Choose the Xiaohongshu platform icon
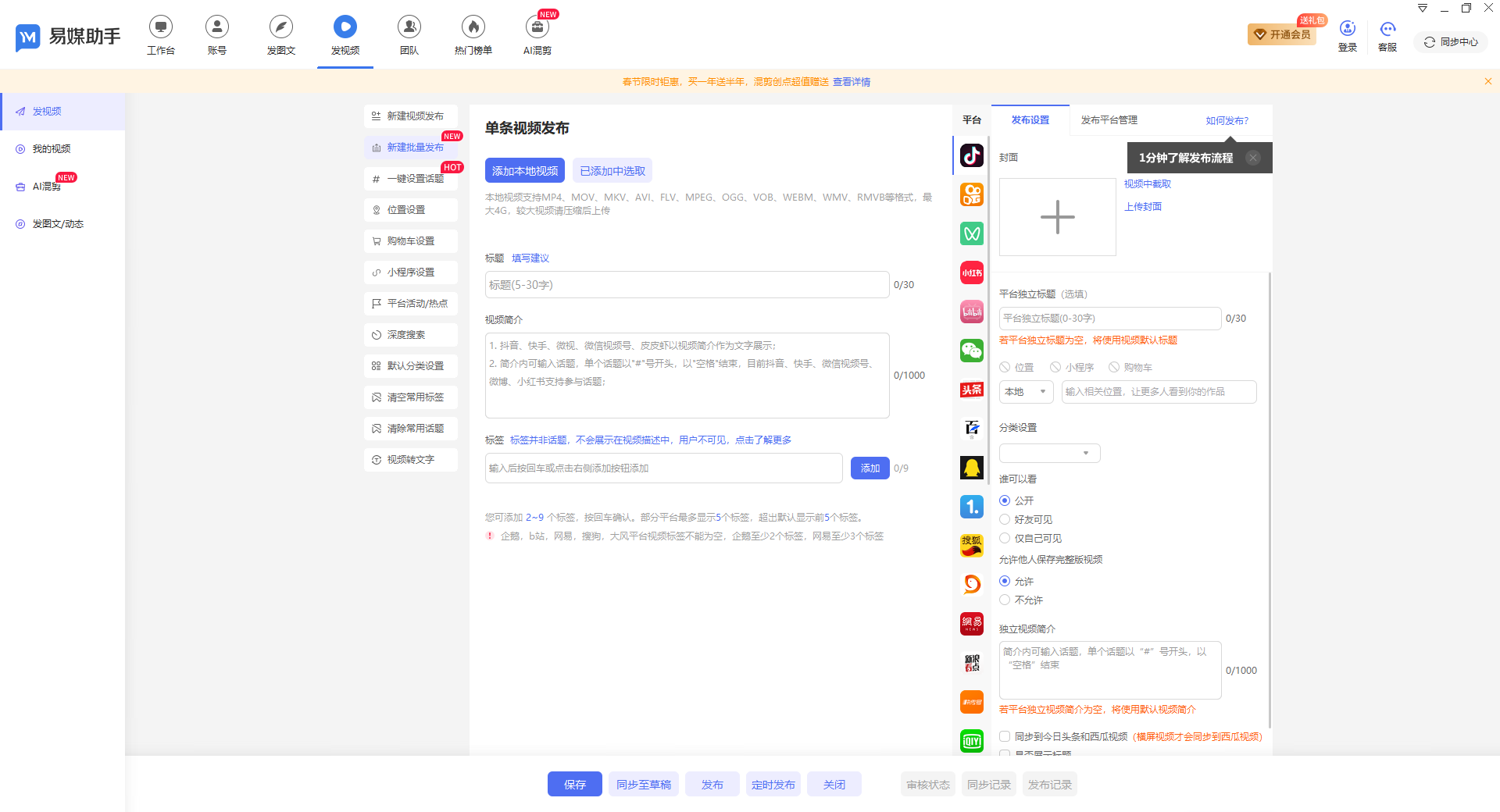1500x812 pixels. point(971,272)
